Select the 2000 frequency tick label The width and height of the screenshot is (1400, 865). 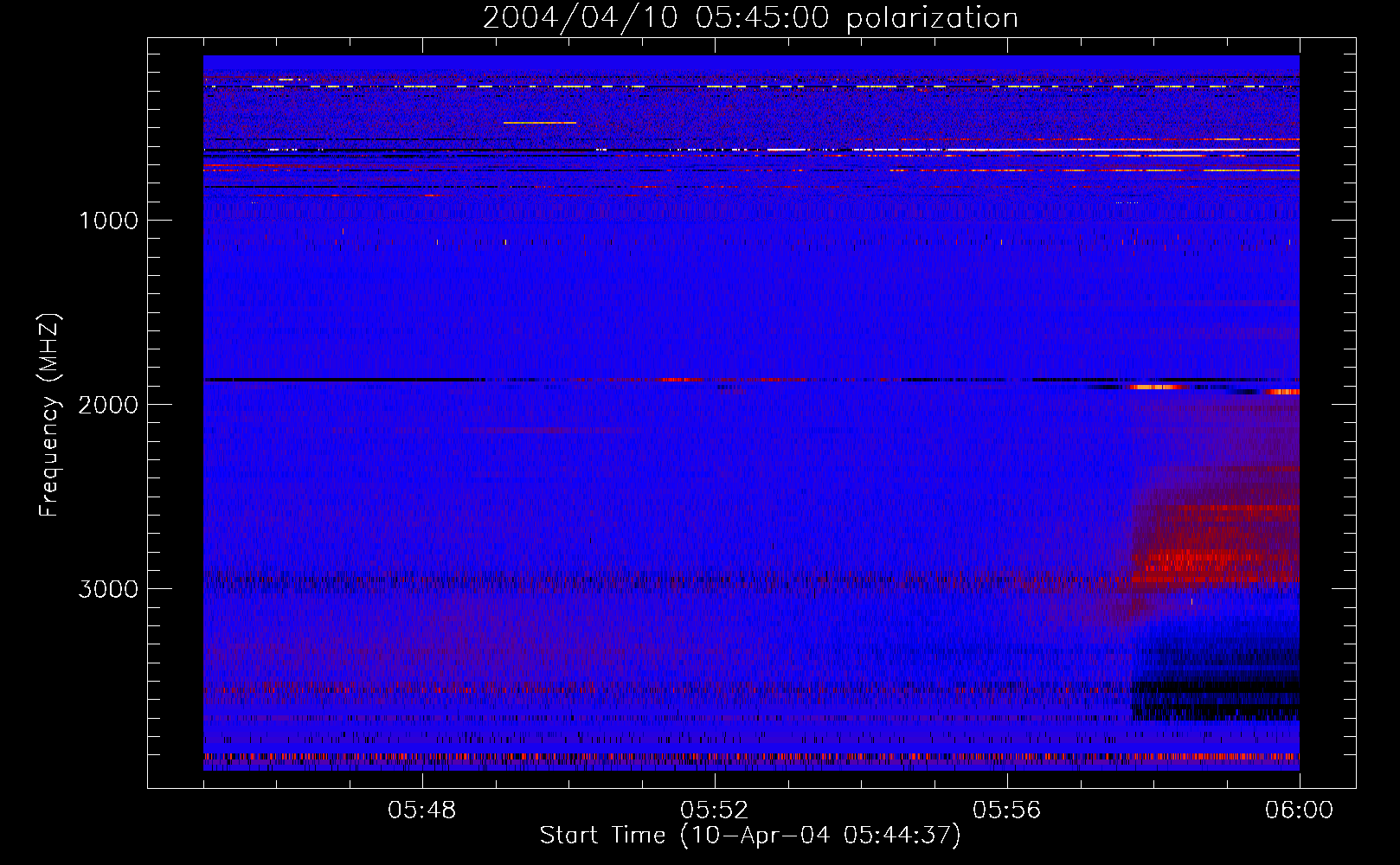(x=108, y=405)
